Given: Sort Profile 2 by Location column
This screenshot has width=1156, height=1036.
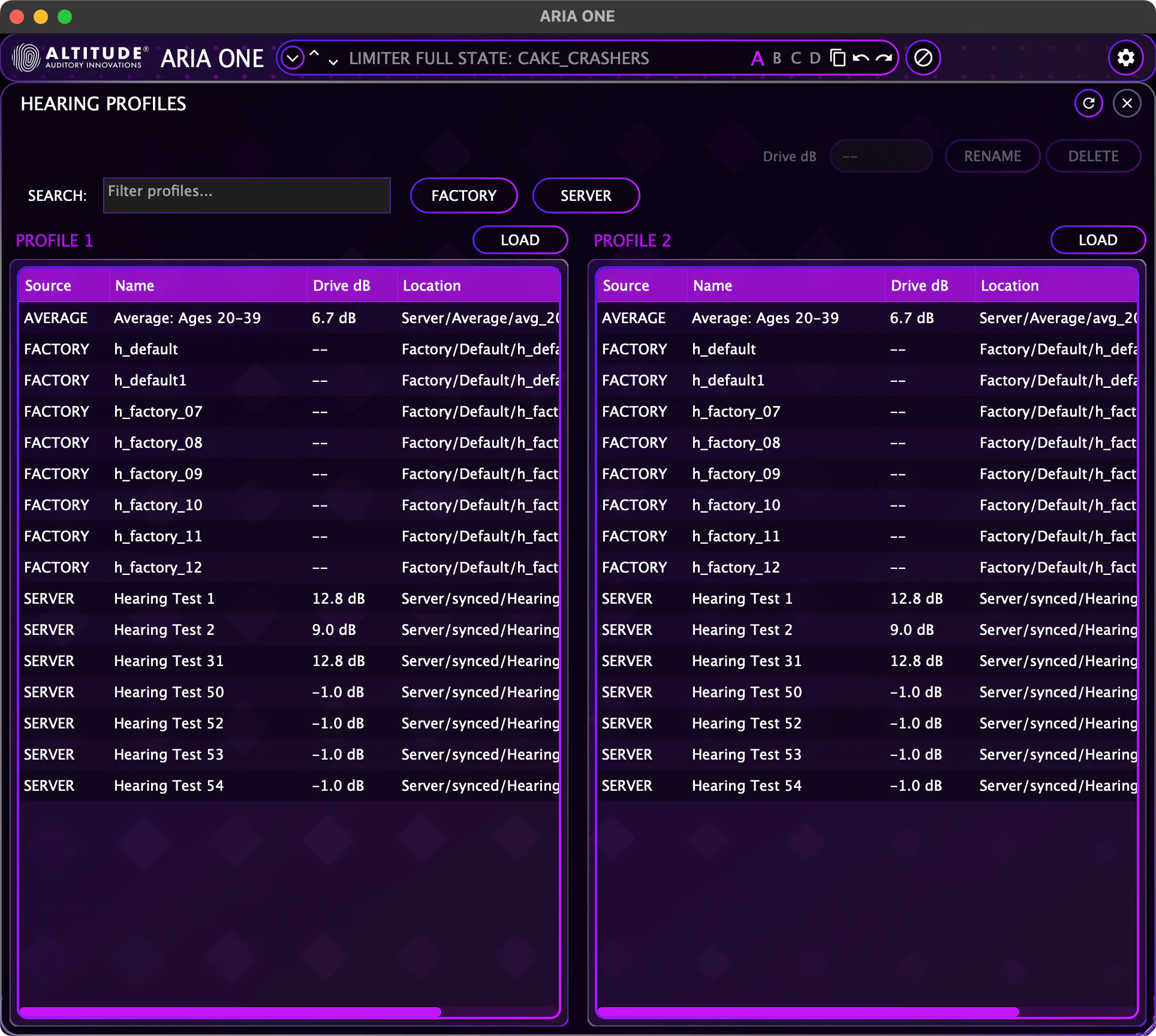Looking at the screenshot, I should [x=1056, y=285].
